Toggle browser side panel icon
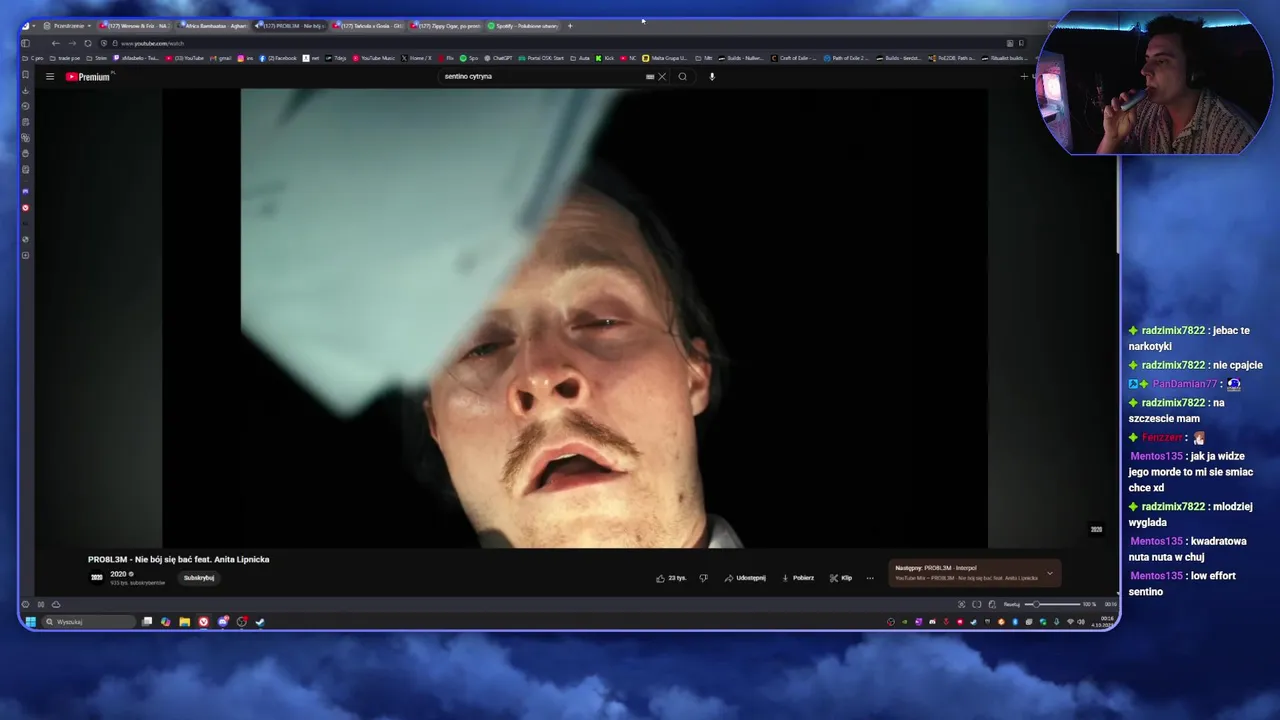Image resolution: width=1280 pixels, height=720 pixels. coord(25,43)
